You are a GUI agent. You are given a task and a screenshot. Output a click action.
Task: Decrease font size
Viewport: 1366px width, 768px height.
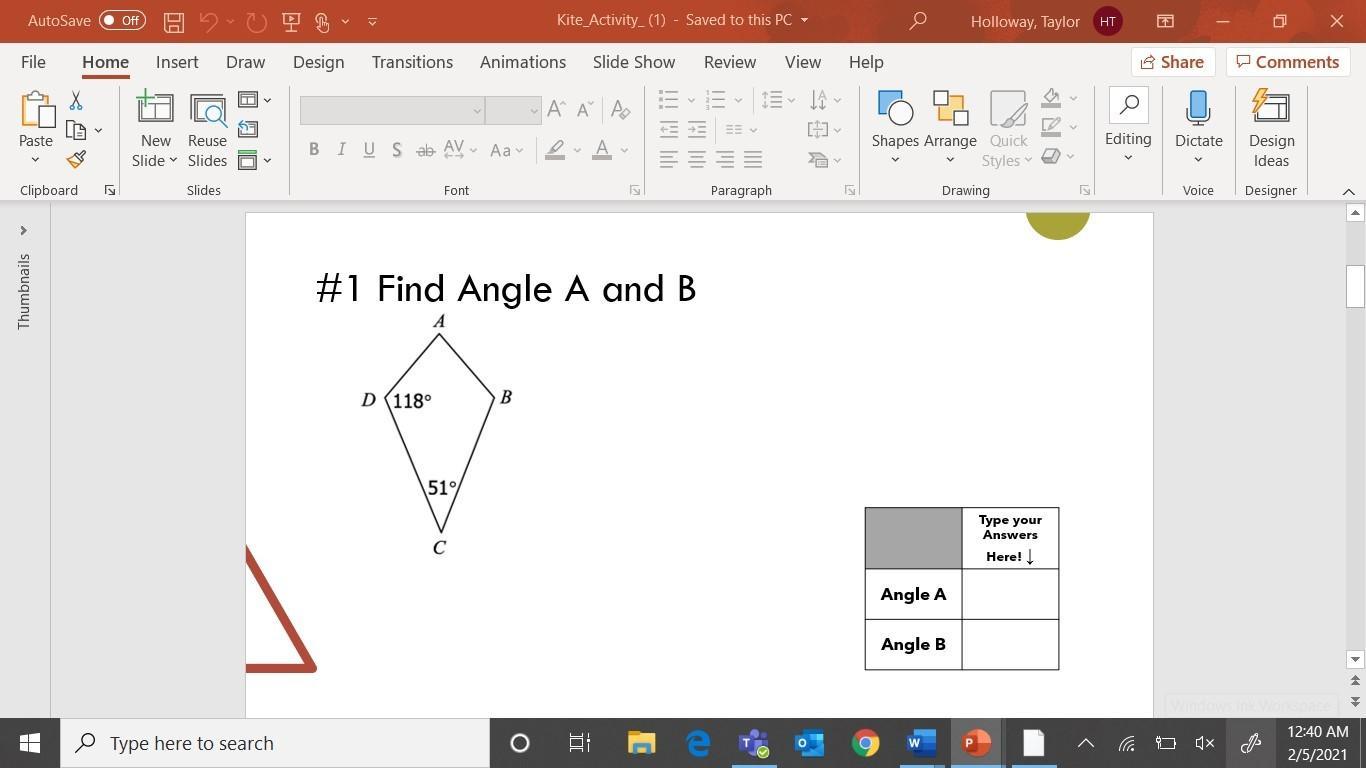coord(585,109)
